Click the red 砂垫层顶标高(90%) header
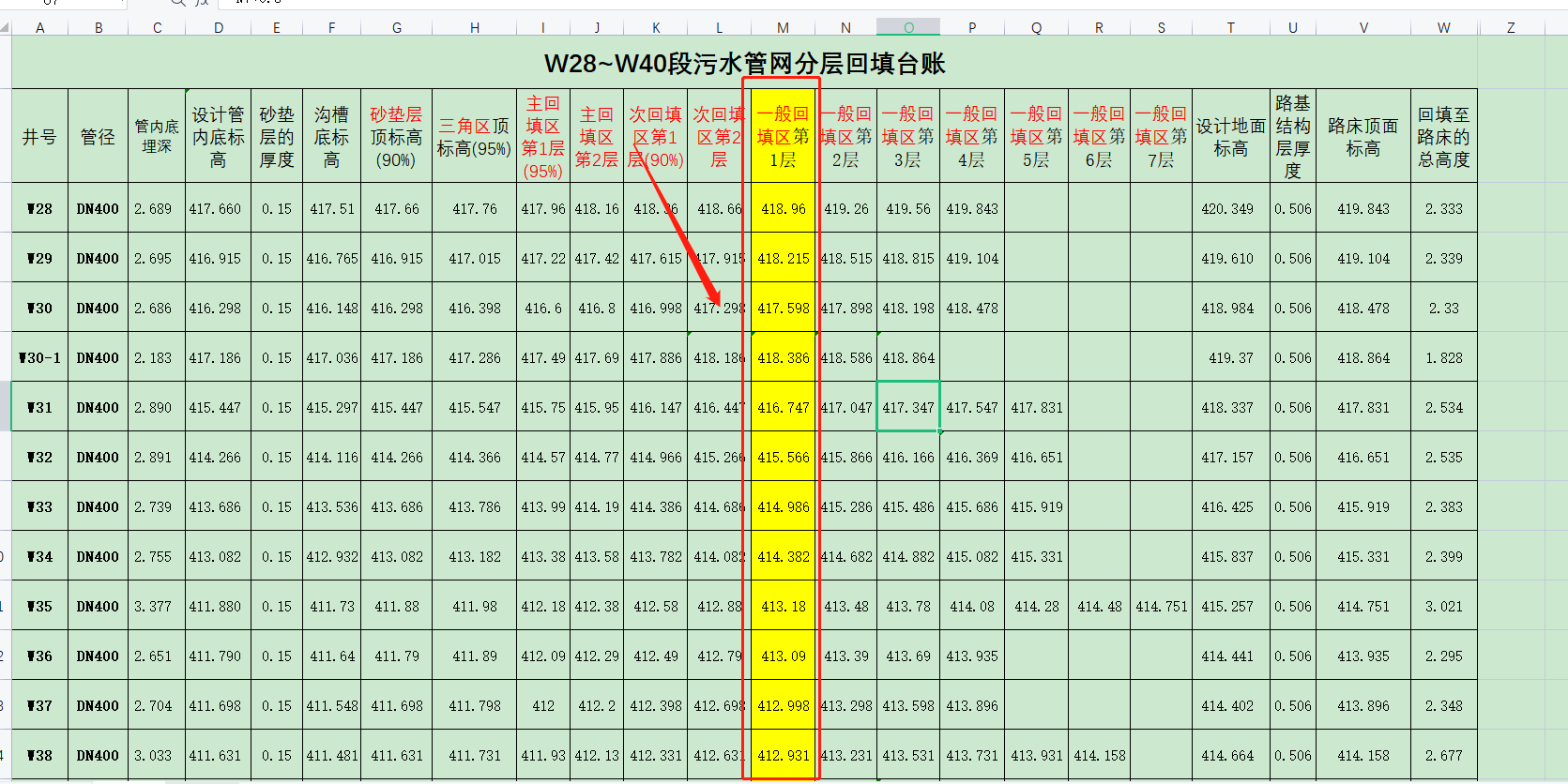The height and width of the screenshot is (784, 1568). 396,136
